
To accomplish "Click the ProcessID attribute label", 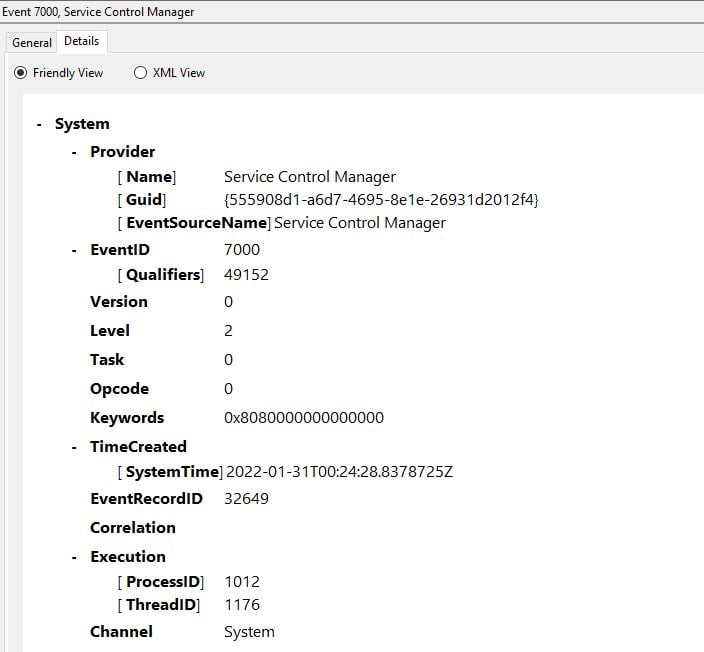I will pos(163,582).
